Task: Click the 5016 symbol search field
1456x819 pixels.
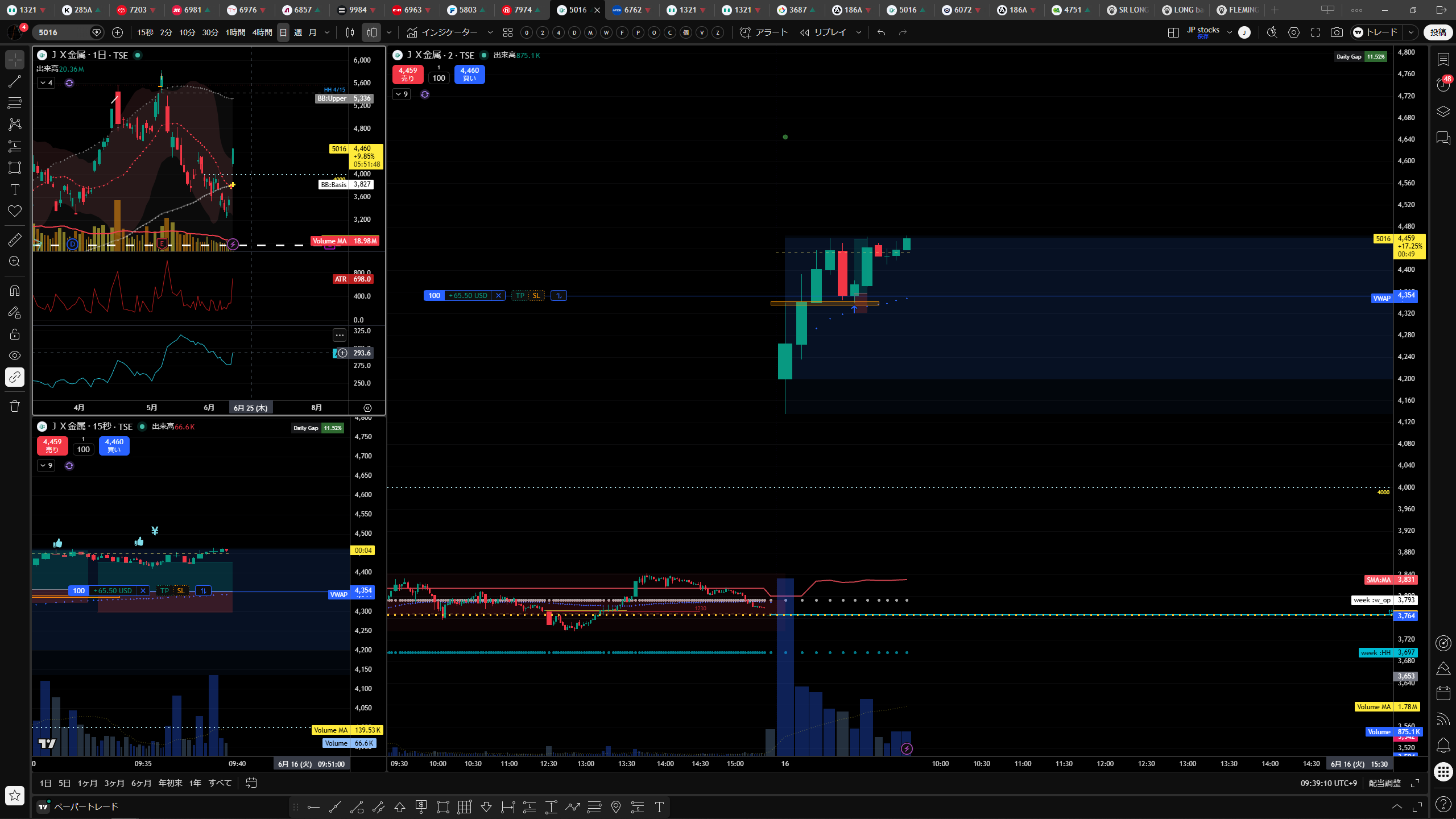Action: [63, 32]
